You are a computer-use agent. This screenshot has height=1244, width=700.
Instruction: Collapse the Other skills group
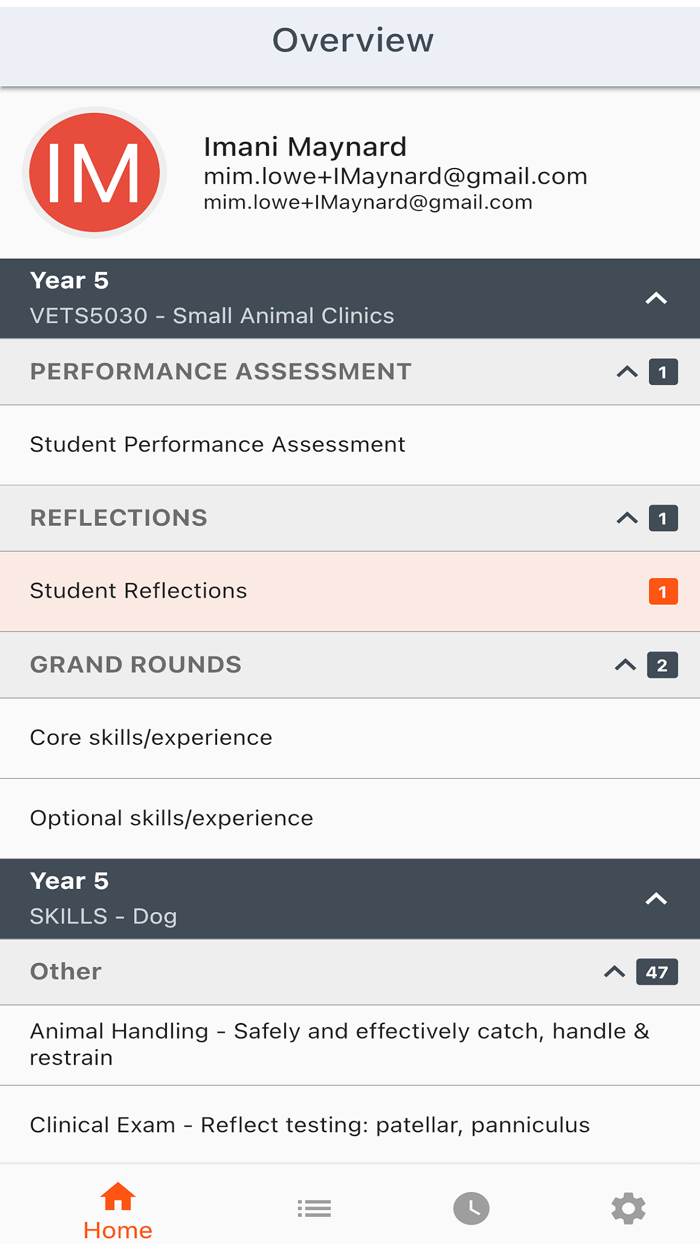614,972
